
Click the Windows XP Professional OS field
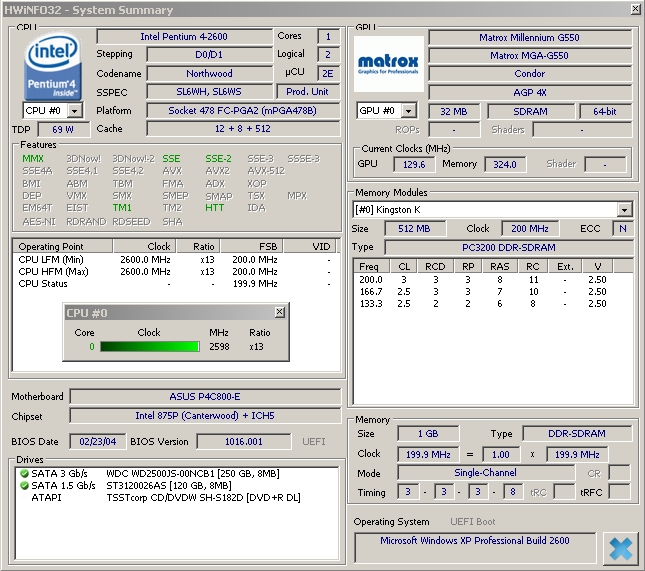(475, 547)
